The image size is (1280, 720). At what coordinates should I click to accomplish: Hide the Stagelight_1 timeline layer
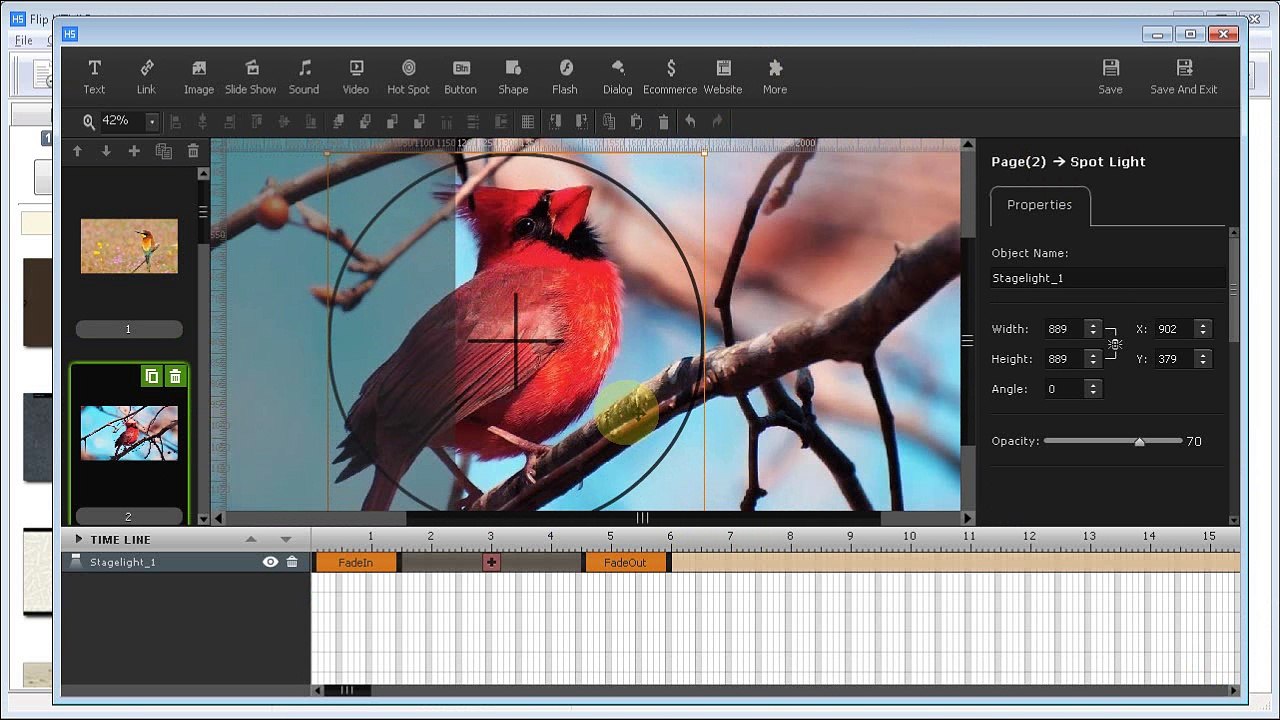pyautogui.click(x=270, y=562)
